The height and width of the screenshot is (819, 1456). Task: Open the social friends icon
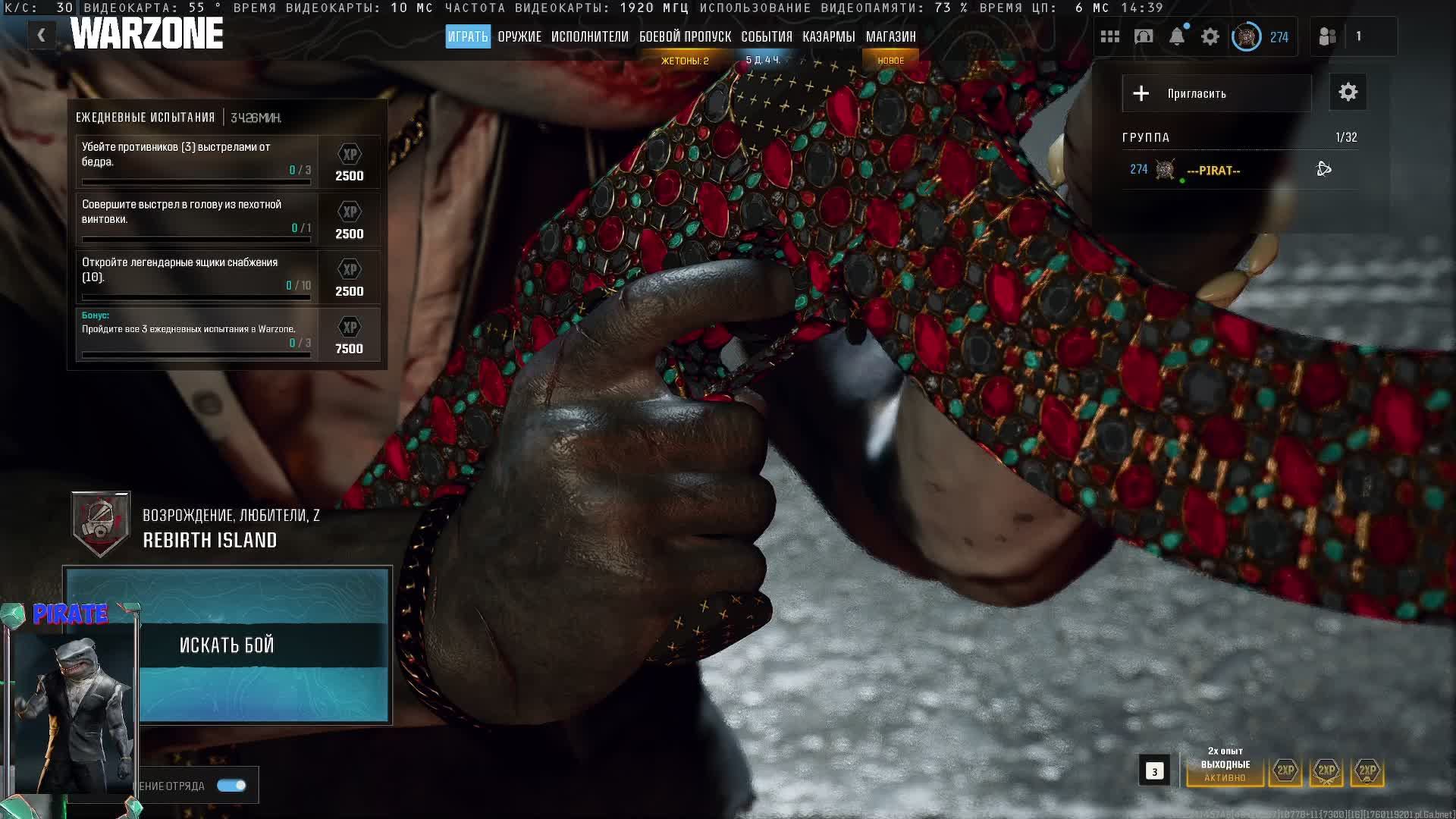1327,36
